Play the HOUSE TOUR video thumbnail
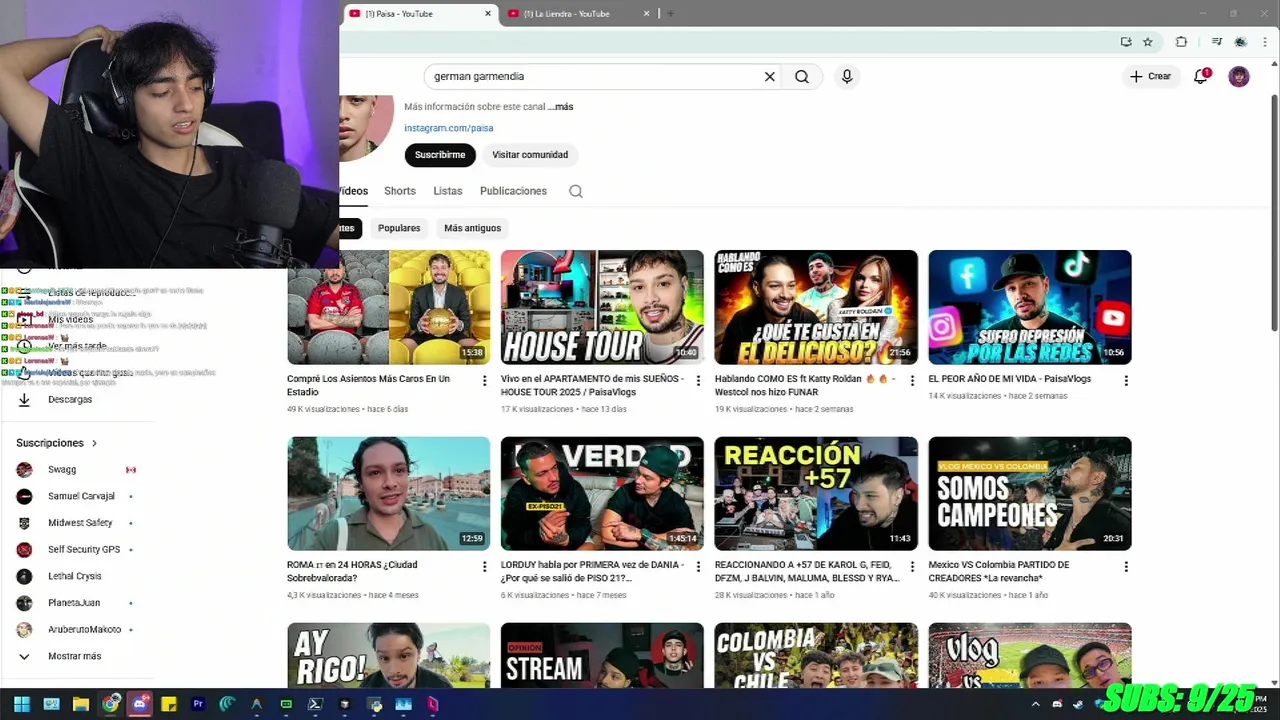The width and height of the screenshot is (1280, 720). [602, 307]
